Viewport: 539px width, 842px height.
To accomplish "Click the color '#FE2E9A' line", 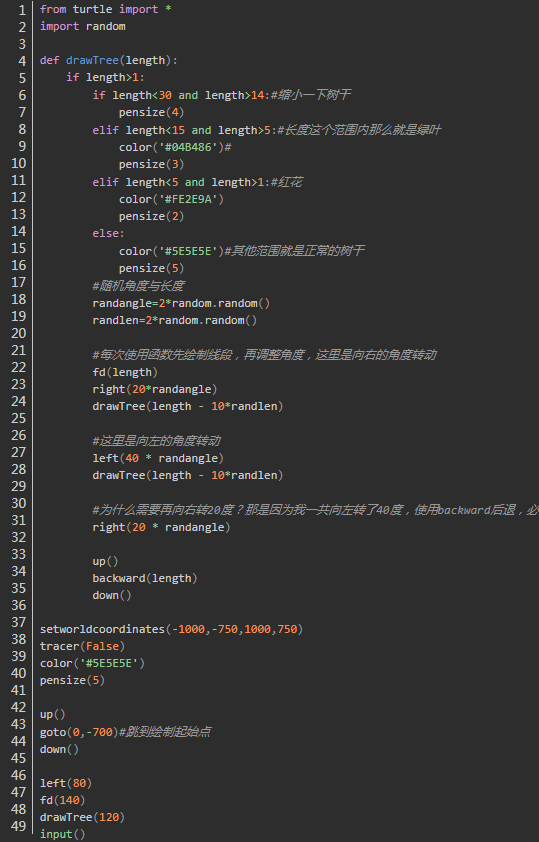I will click(172, 199).
